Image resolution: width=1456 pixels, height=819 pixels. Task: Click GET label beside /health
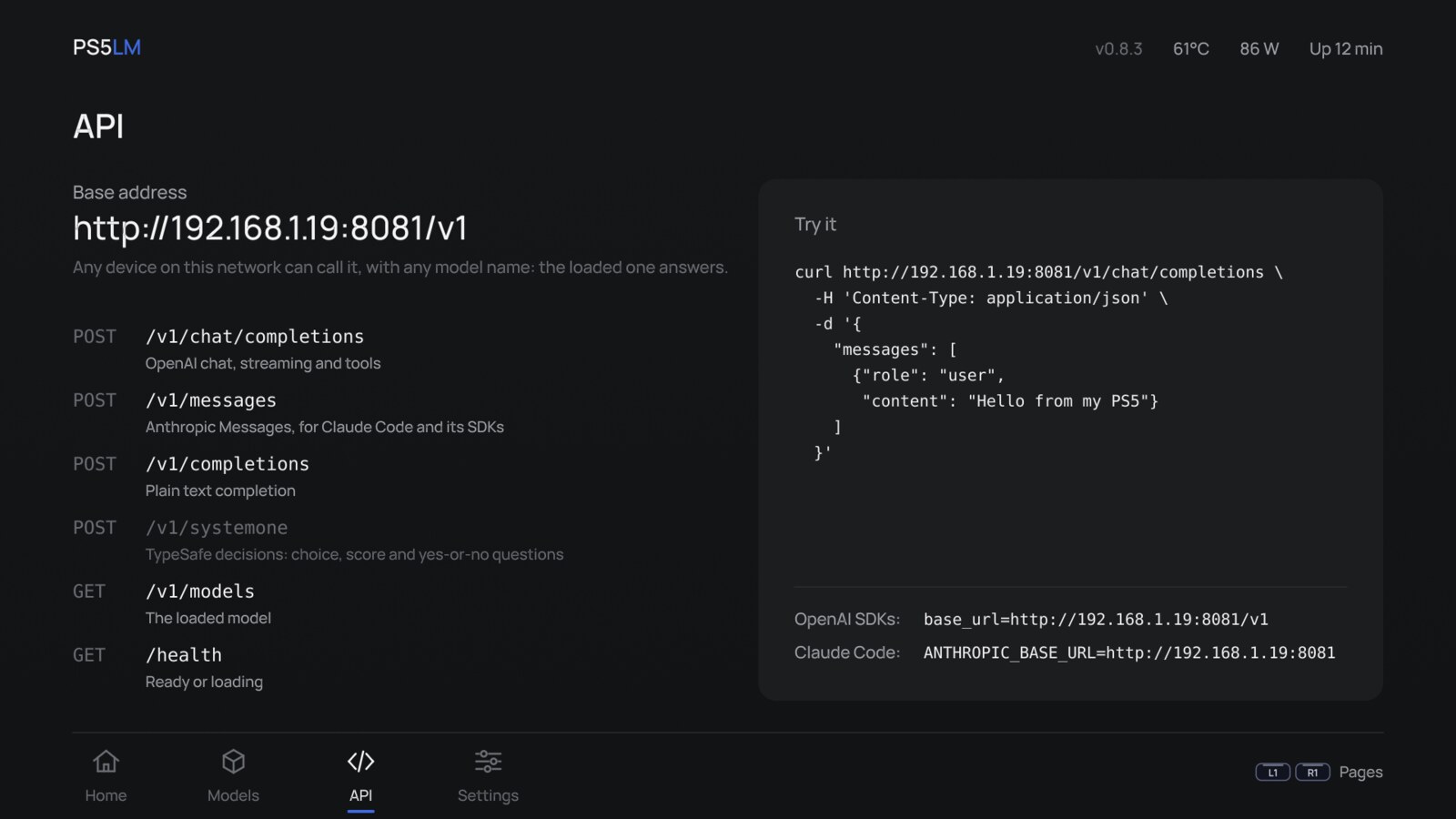[x=89, y=655]
